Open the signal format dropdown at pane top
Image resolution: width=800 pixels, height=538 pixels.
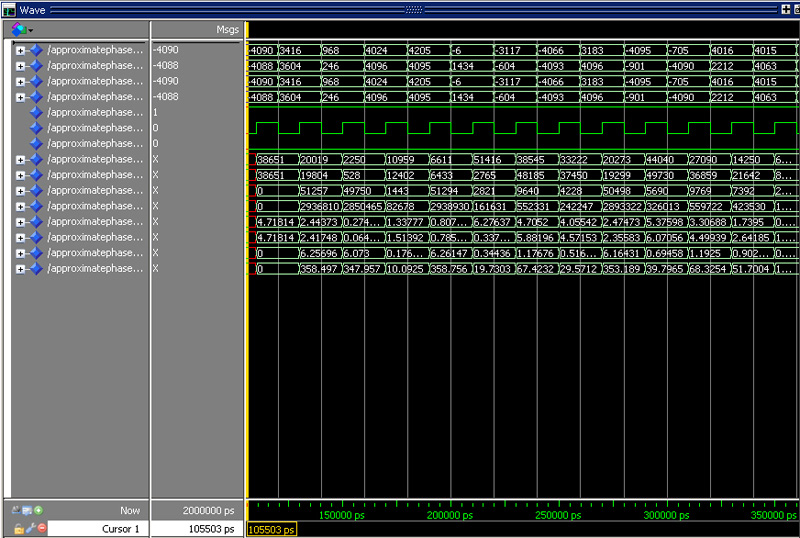coord(22,30)
